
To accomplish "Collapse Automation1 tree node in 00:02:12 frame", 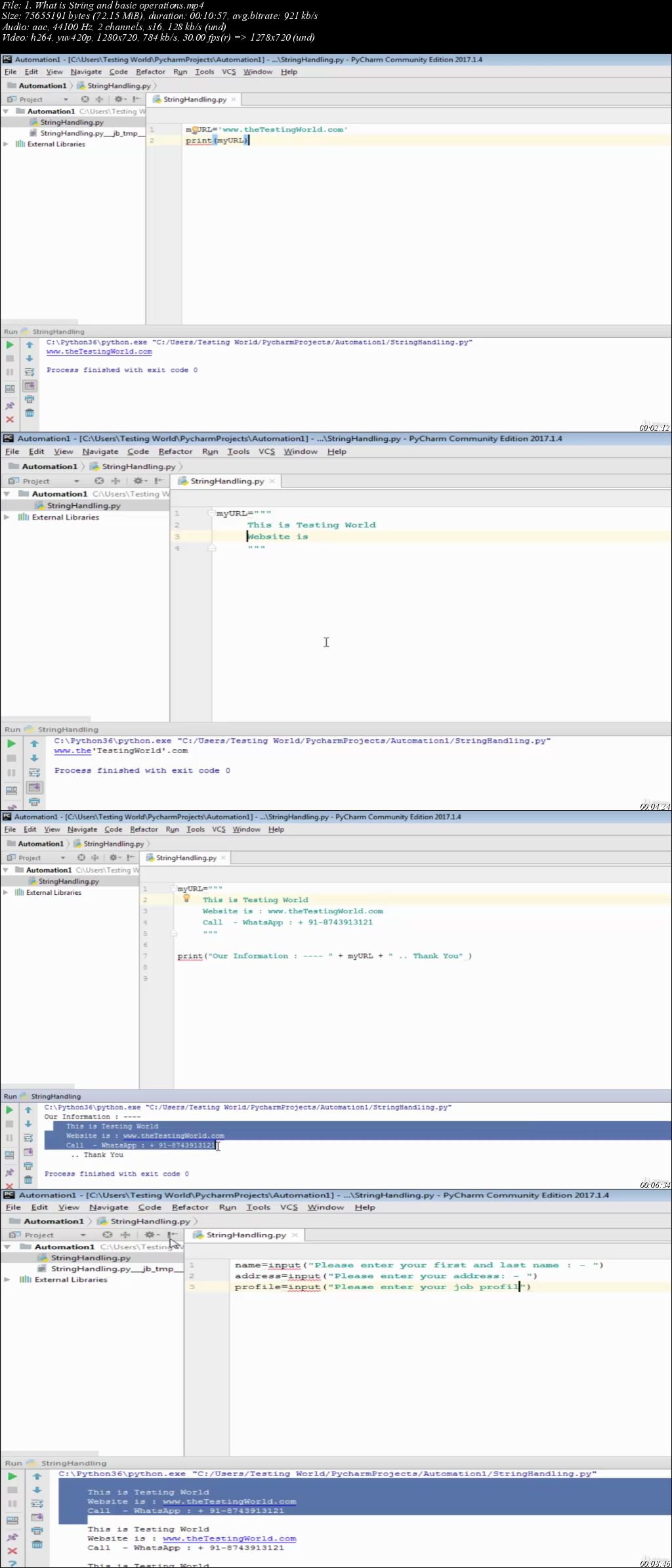I will click(6, 112).
